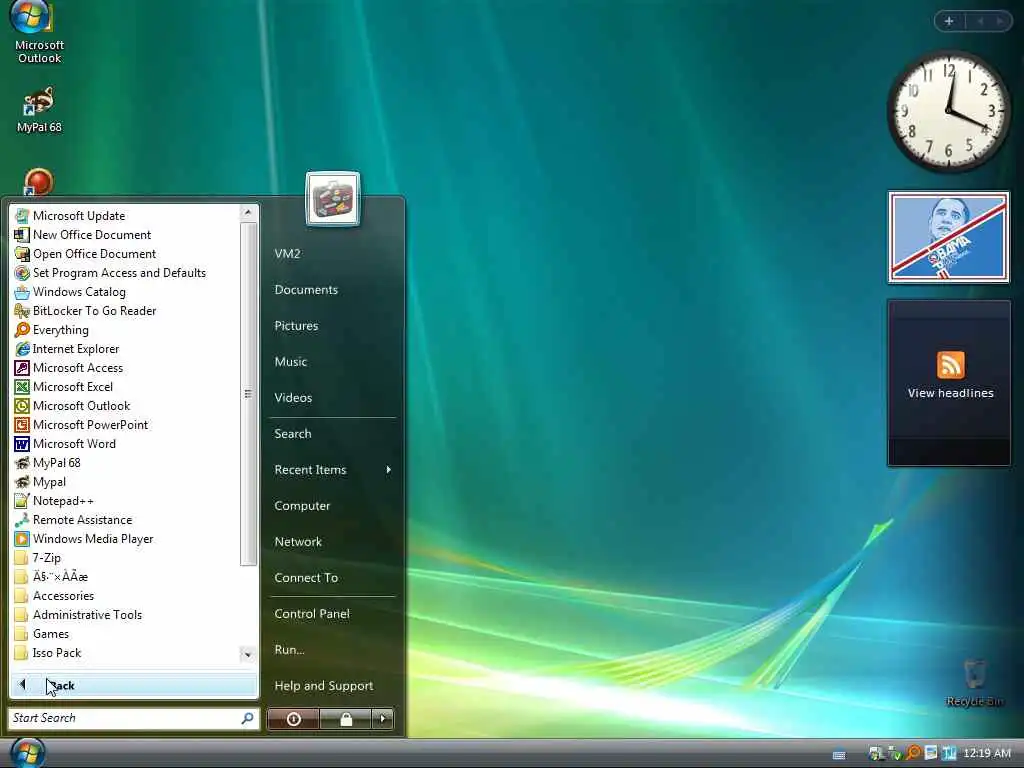Open Computer from the Start menu
The image size is (1024, 768).
(x=332, y=505)
